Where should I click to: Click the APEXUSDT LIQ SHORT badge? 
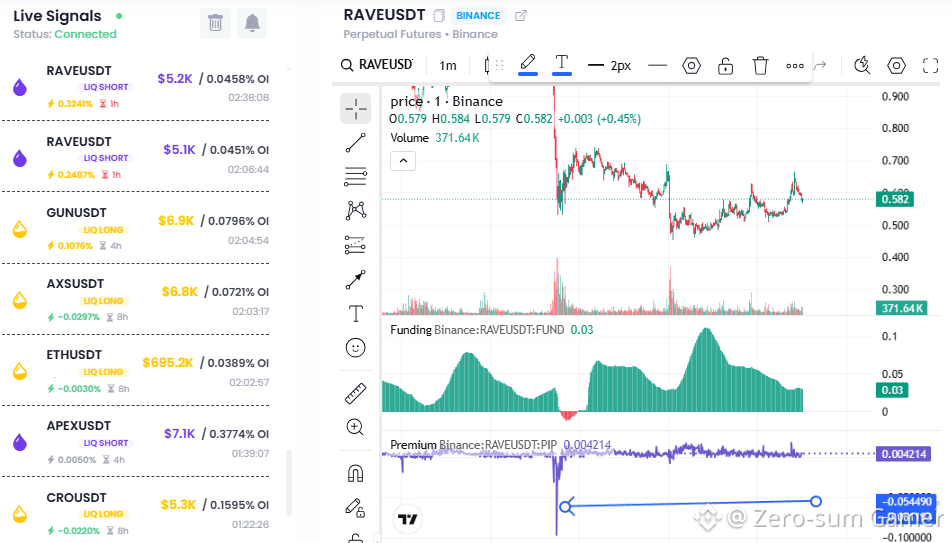coord(106,443)
